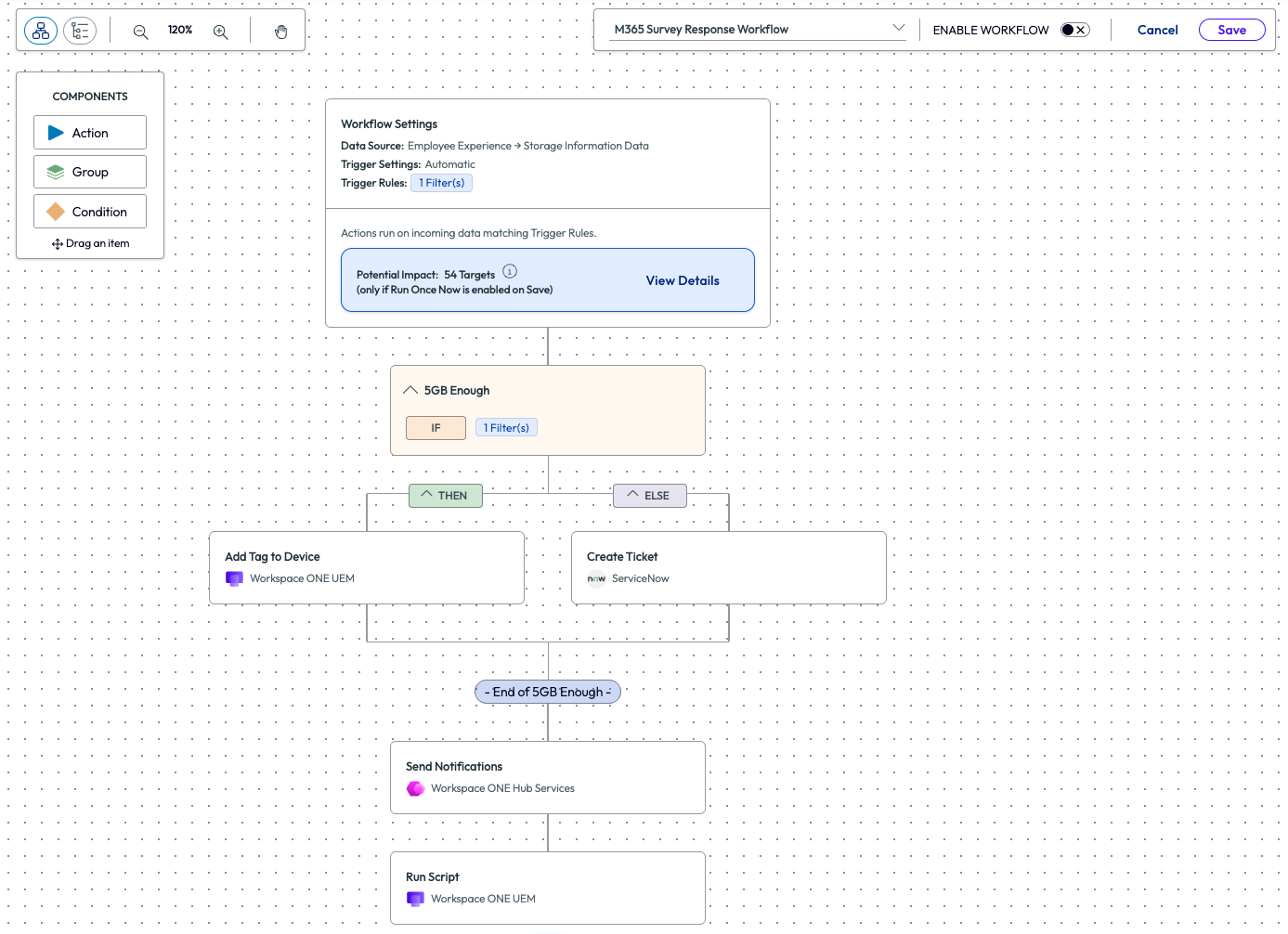Switch to the list view icon
The height and width of the screenshot is (934, 1288).
80,30
